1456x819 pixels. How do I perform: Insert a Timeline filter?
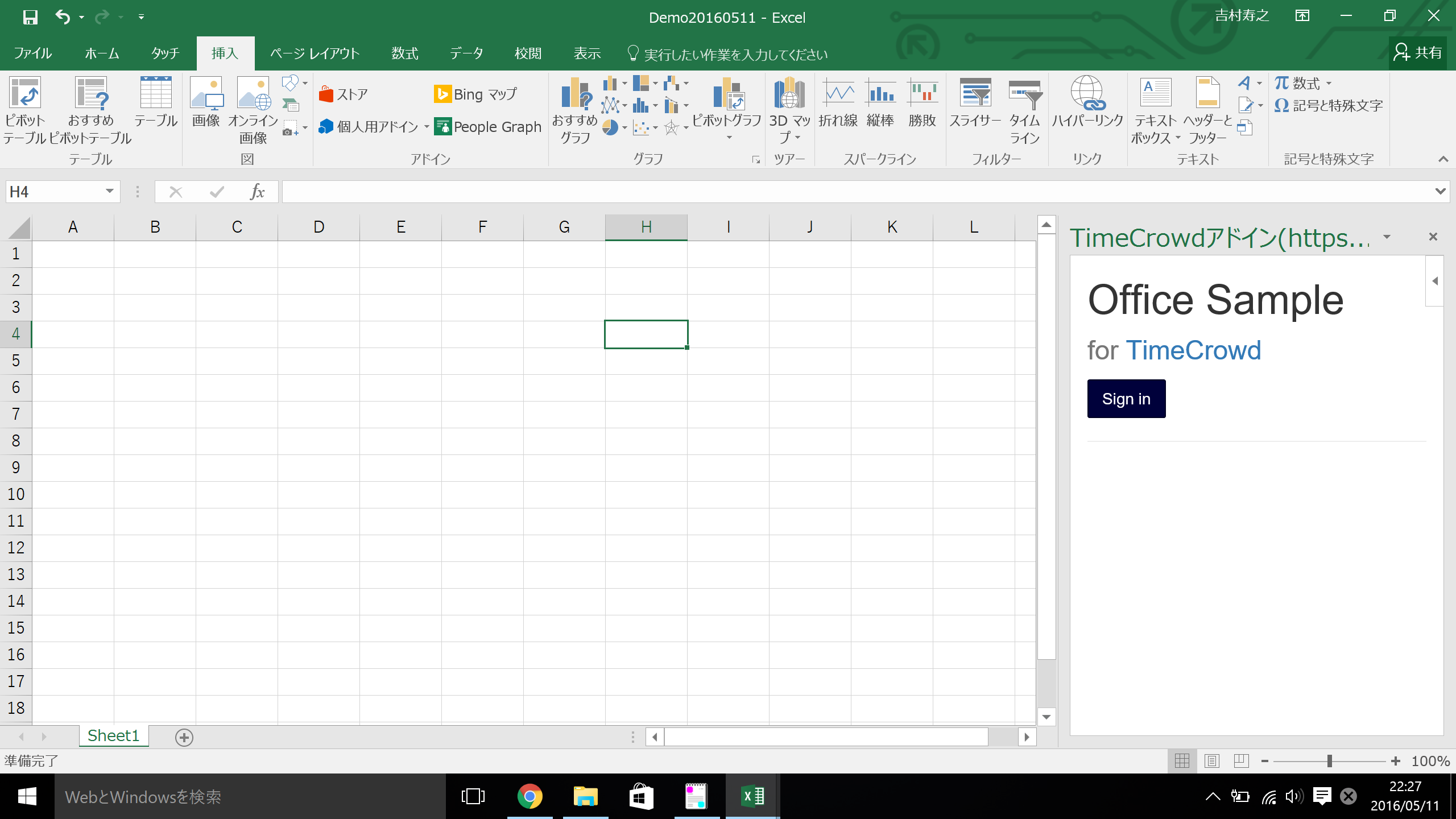(1024, 110)
